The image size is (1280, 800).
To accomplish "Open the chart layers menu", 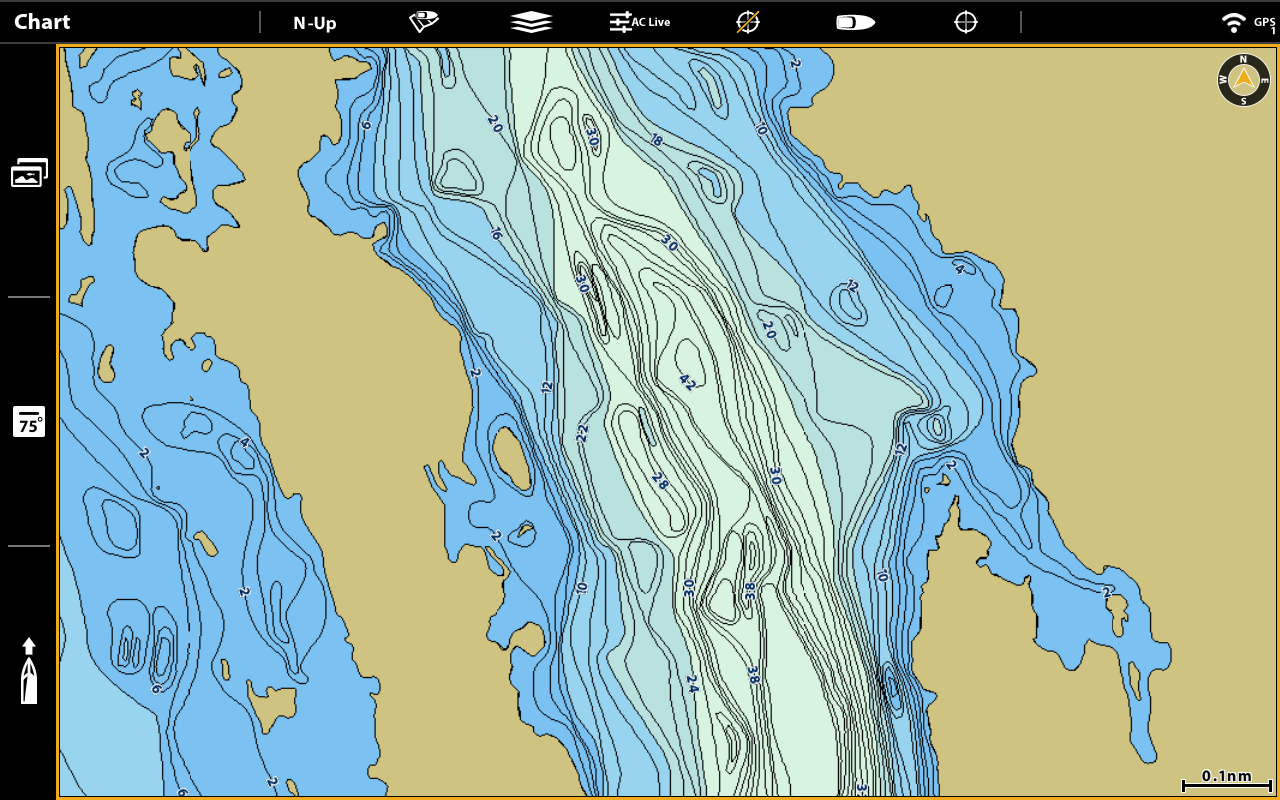I will click(x=530, y=22).
